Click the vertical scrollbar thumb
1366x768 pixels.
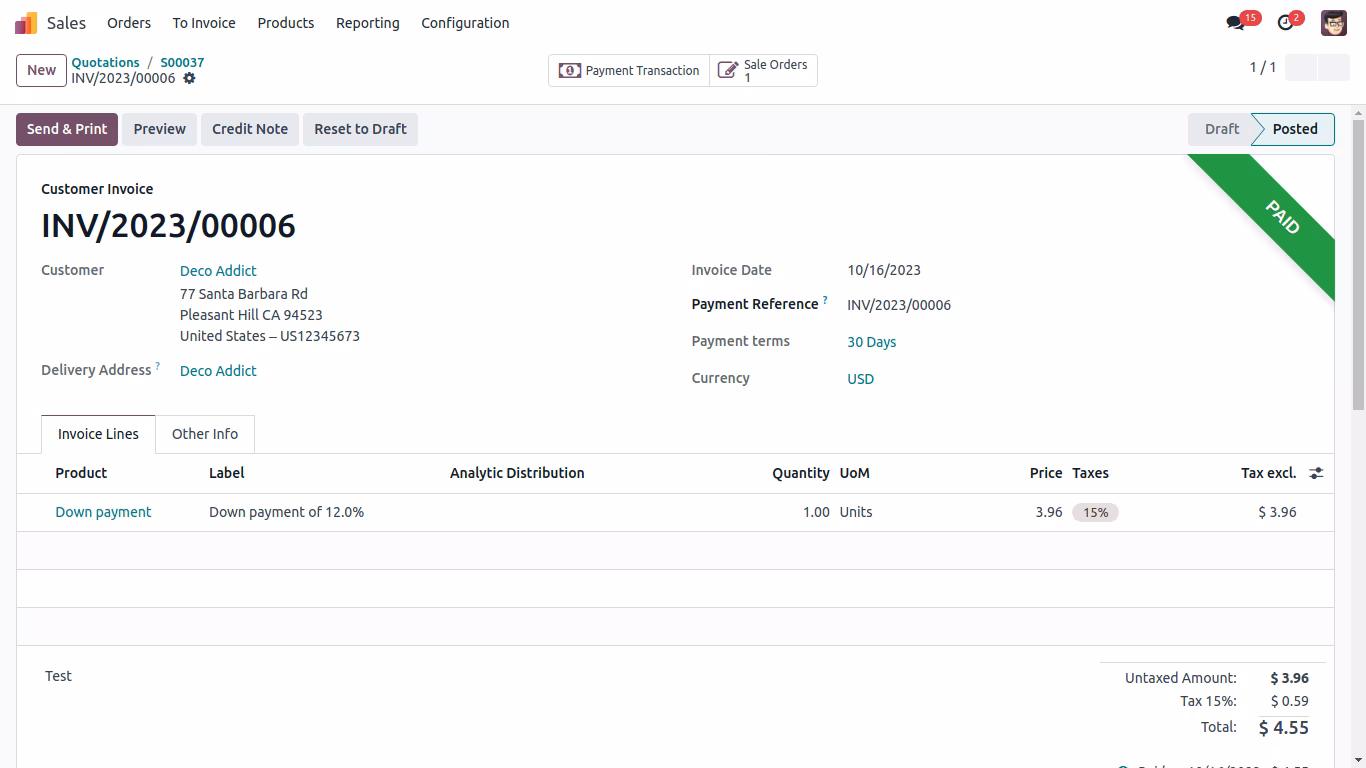tap(1358, 265)
